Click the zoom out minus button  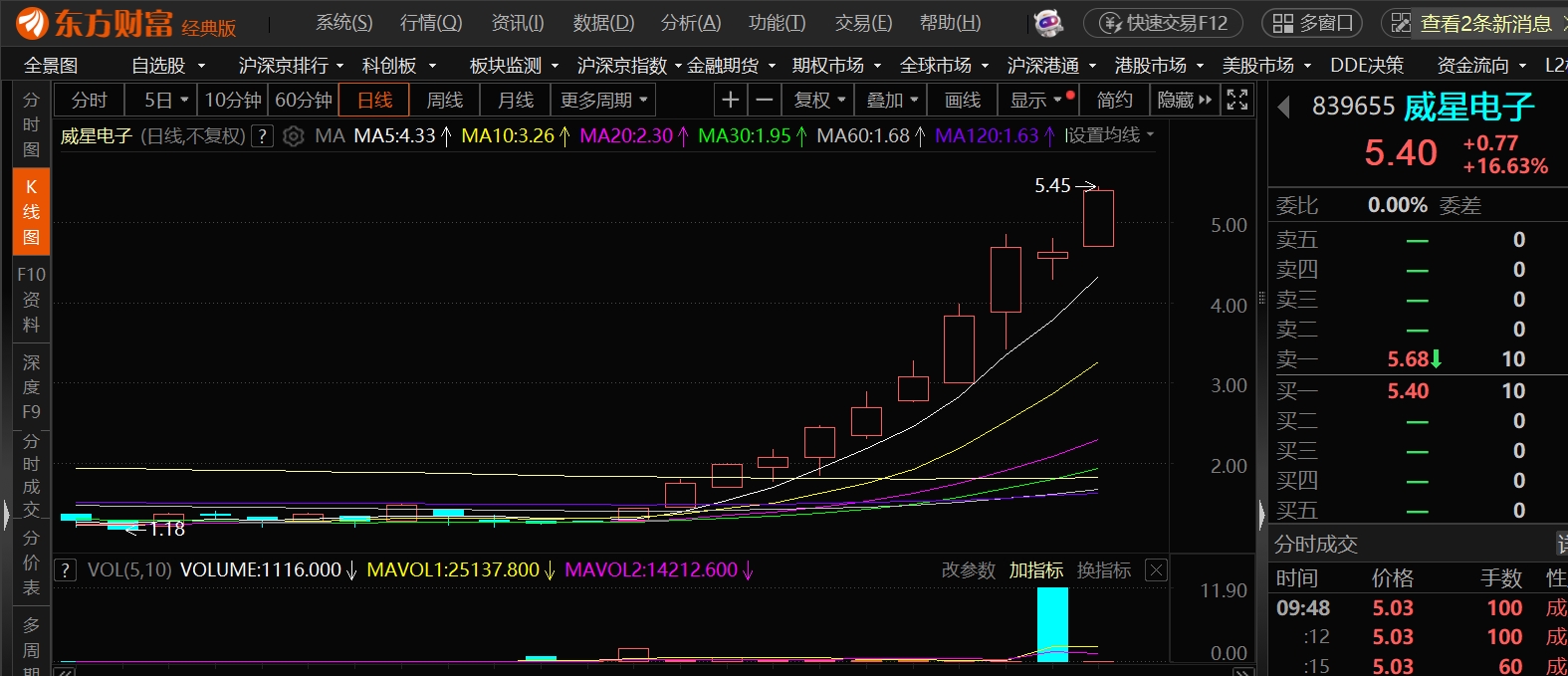[764, 100]
